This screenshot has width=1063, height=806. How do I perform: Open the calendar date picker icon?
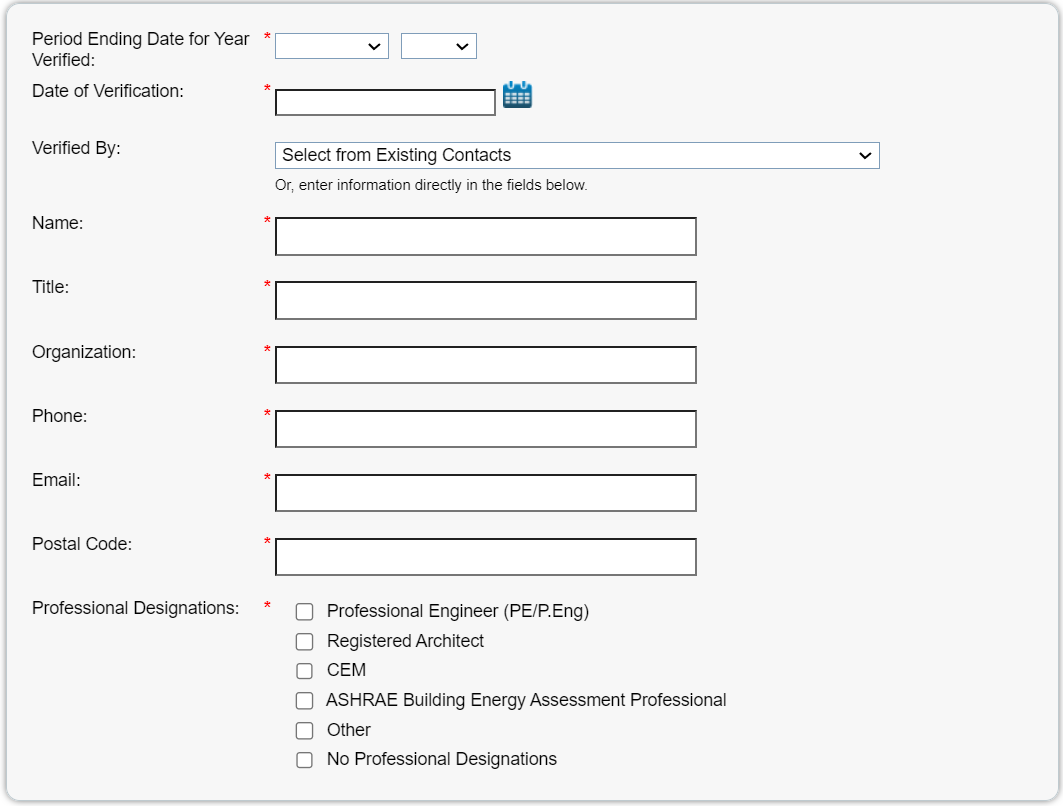tap(517, 95)
